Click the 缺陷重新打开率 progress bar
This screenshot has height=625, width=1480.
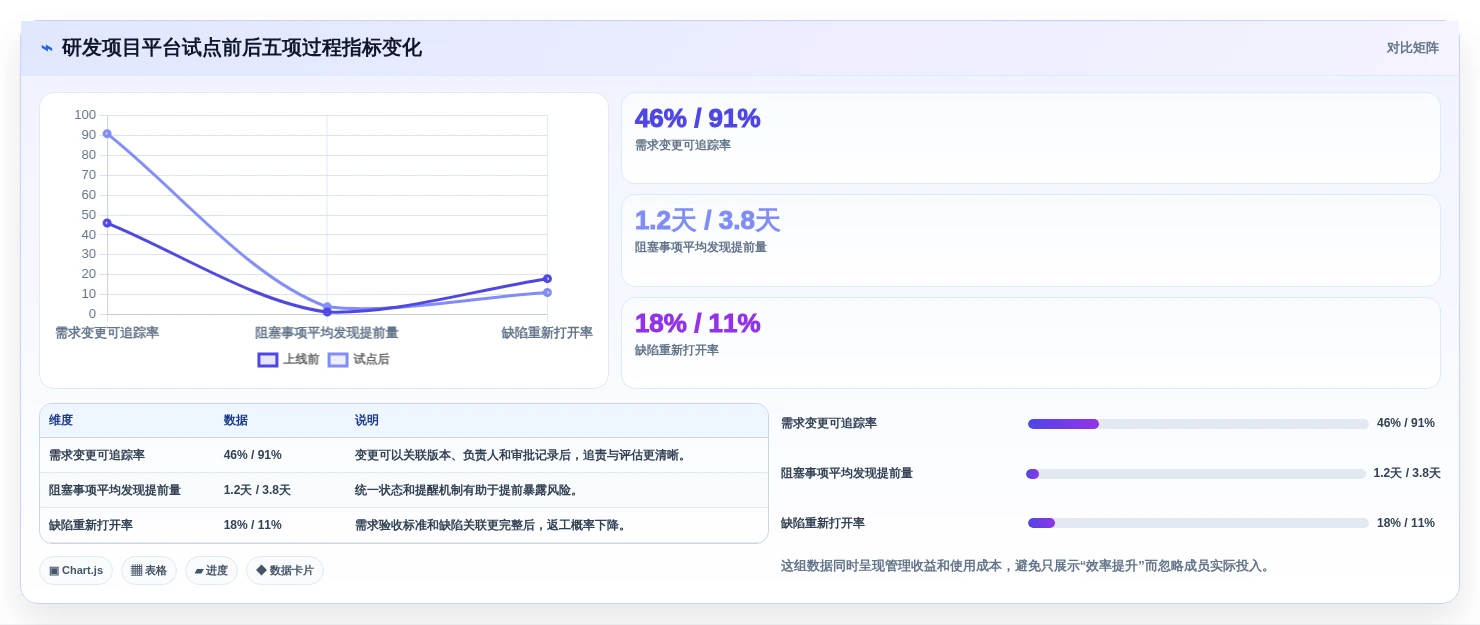point(1198,523)
